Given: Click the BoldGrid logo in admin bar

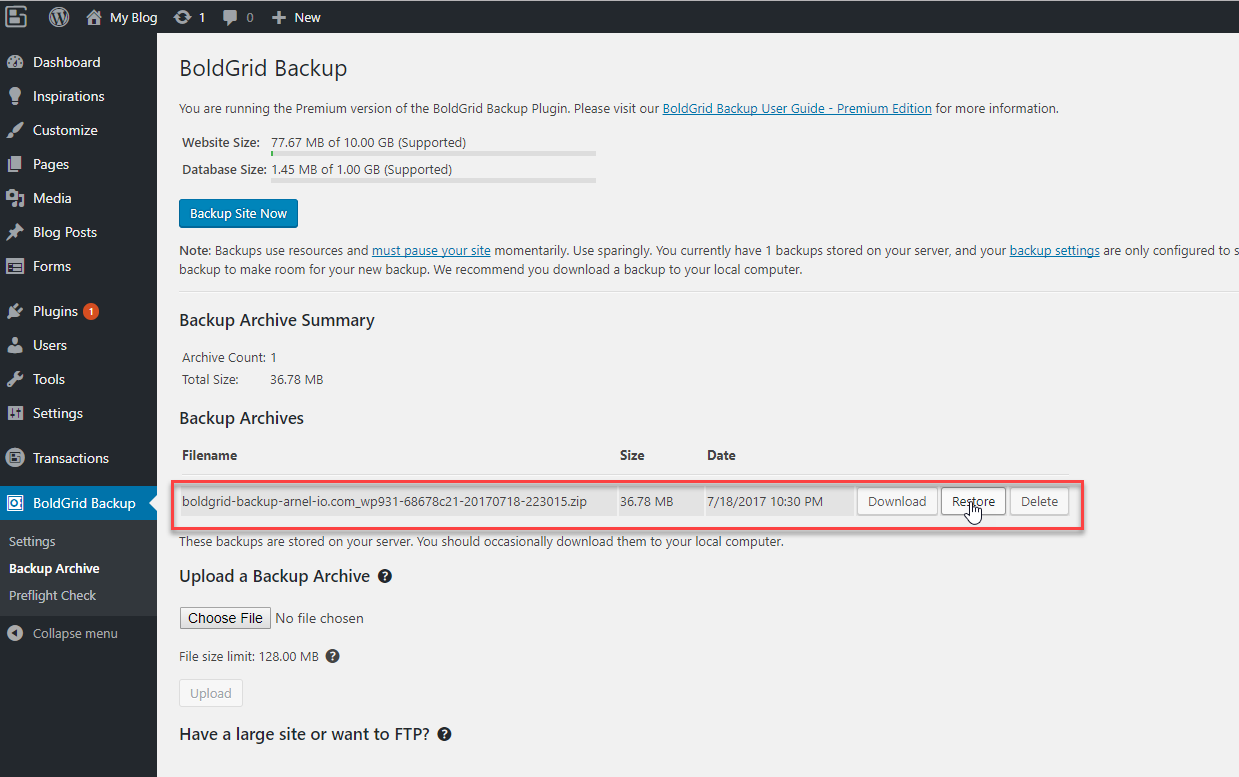Looking at the screenshot, I should [x=15, y=17].
